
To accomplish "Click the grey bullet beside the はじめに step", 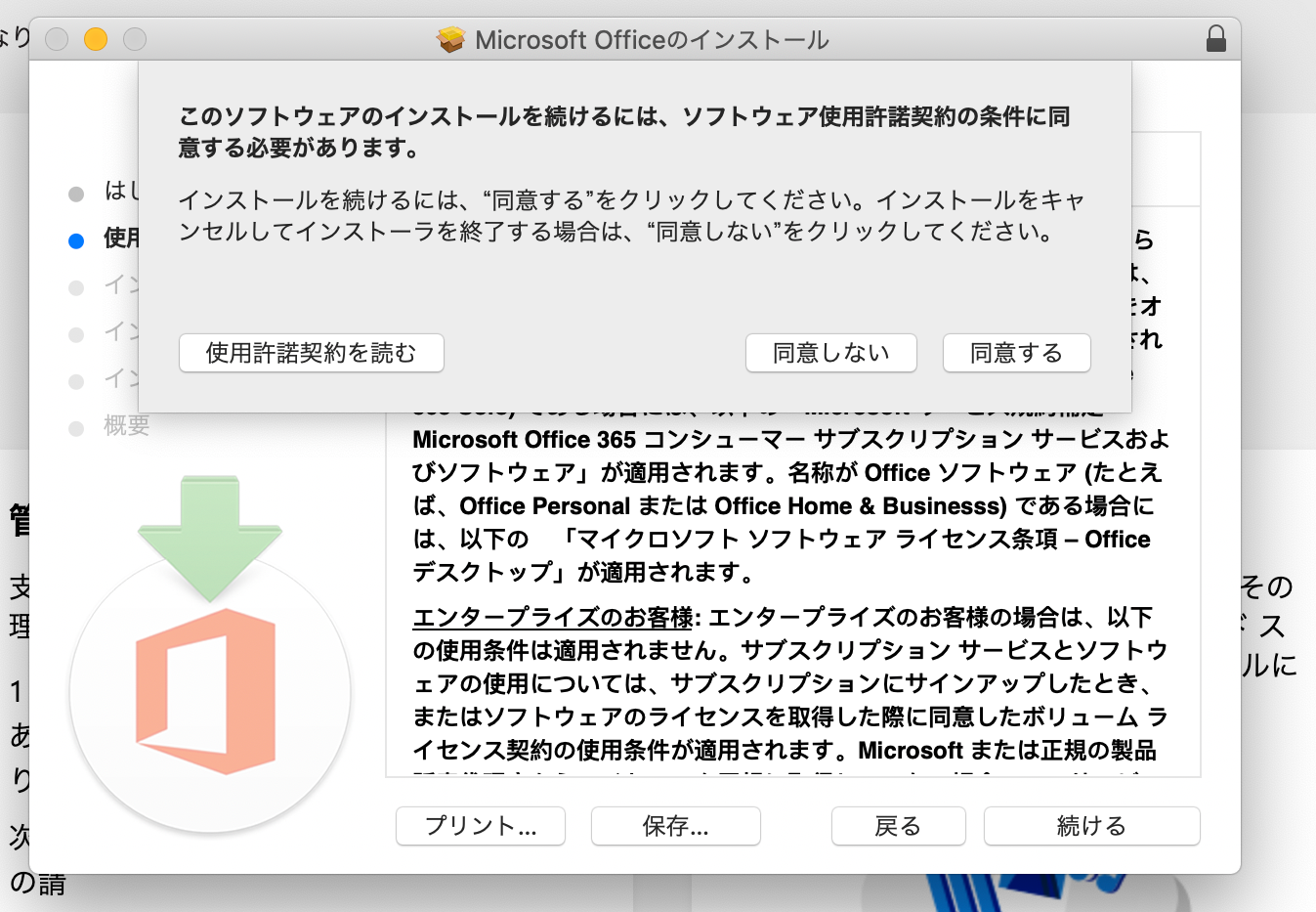I will tap(76, 194).
